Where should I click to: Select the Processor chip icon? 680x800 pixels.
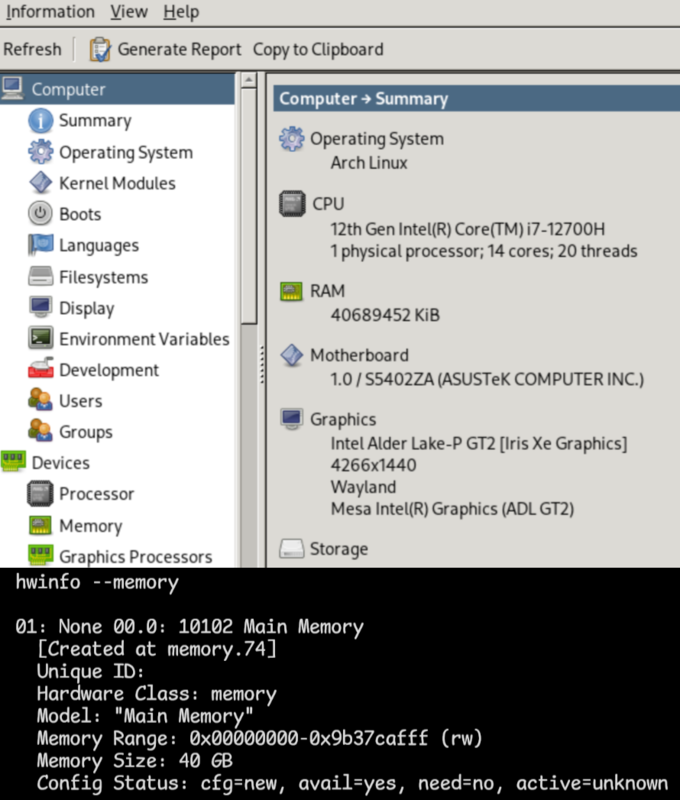coord(40,494)
